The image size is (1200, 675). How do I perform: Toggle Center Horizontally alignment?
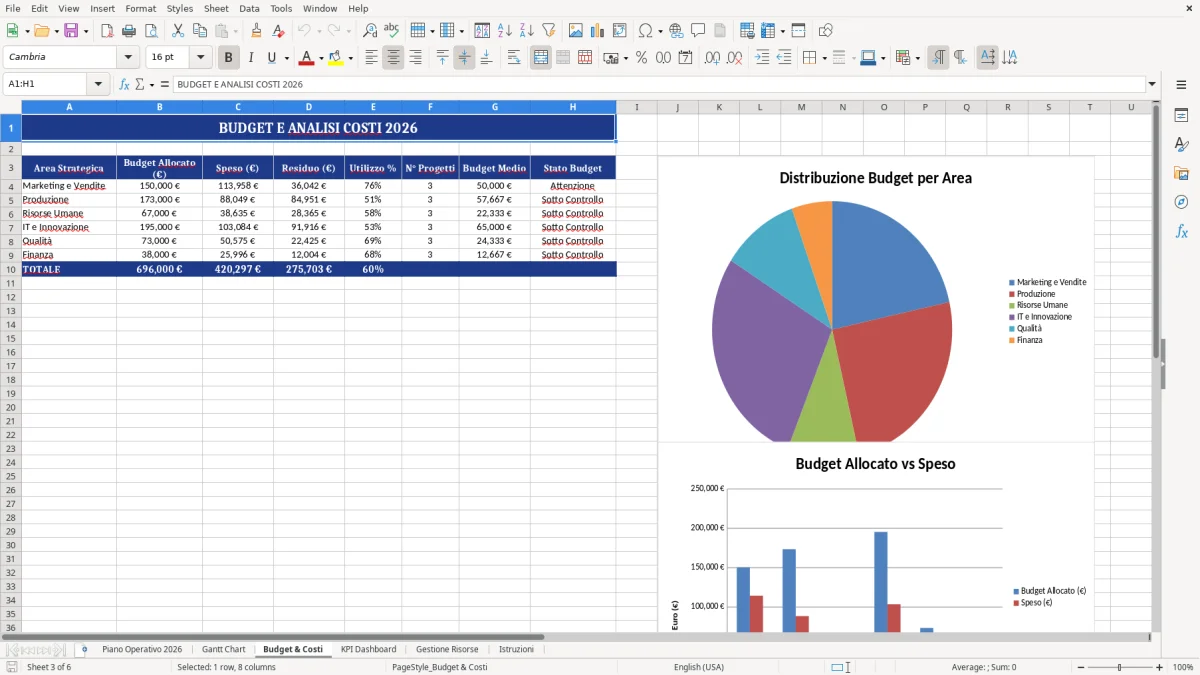[x=393, y=58]
